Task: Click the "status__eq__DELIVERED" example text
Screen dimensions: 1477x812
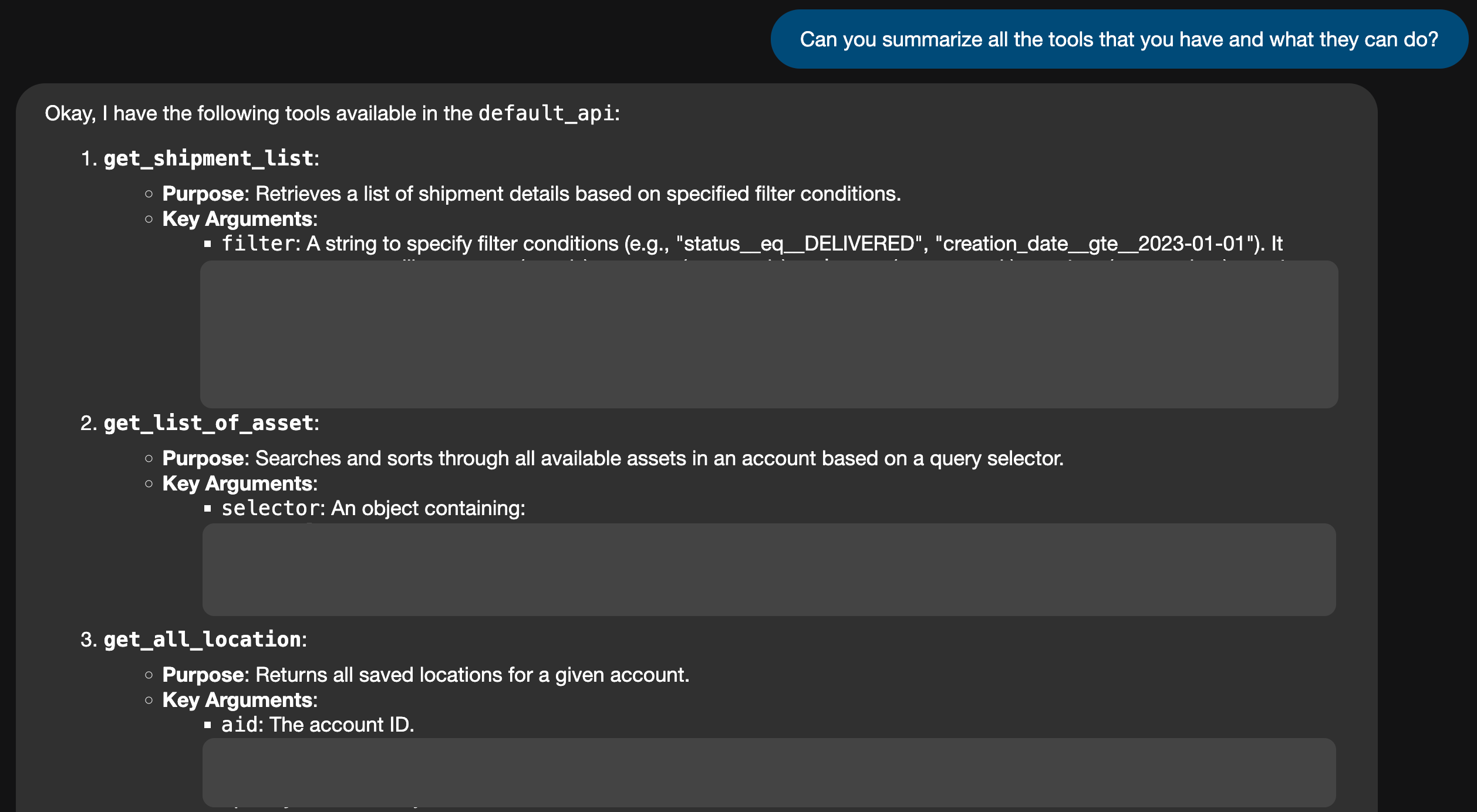Action: 798,243
